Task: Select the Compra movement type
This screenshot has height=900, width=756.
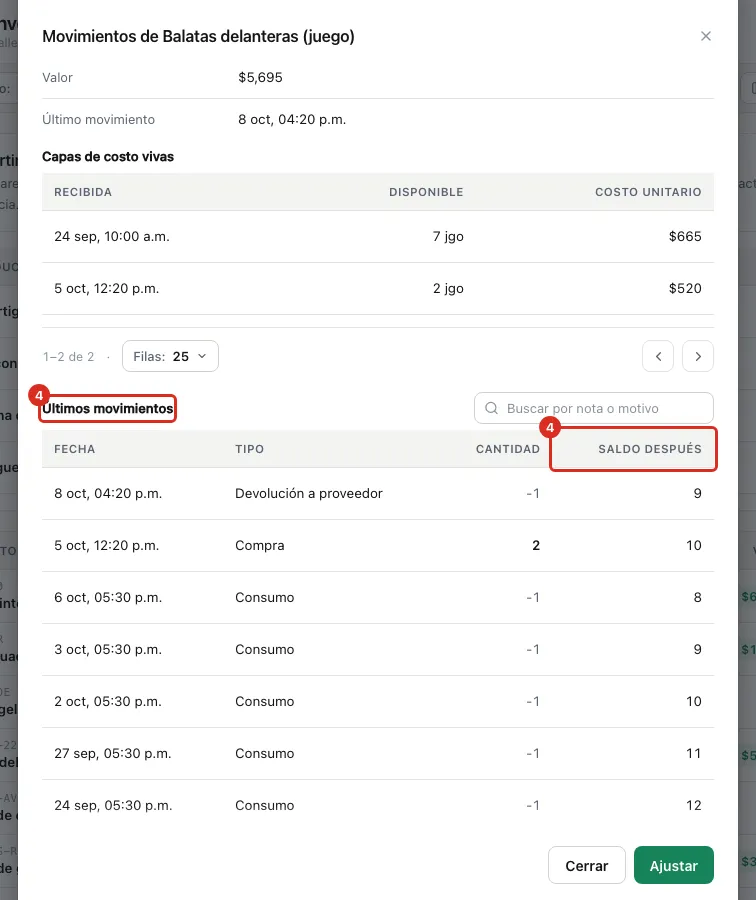Action: 259,545
